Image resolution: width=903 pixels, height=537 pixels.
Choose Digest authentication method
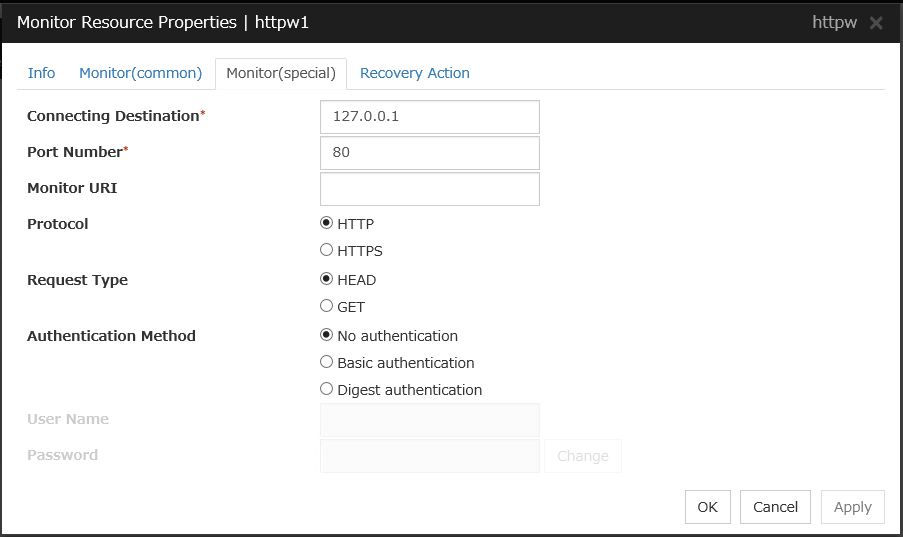(327, 390)
